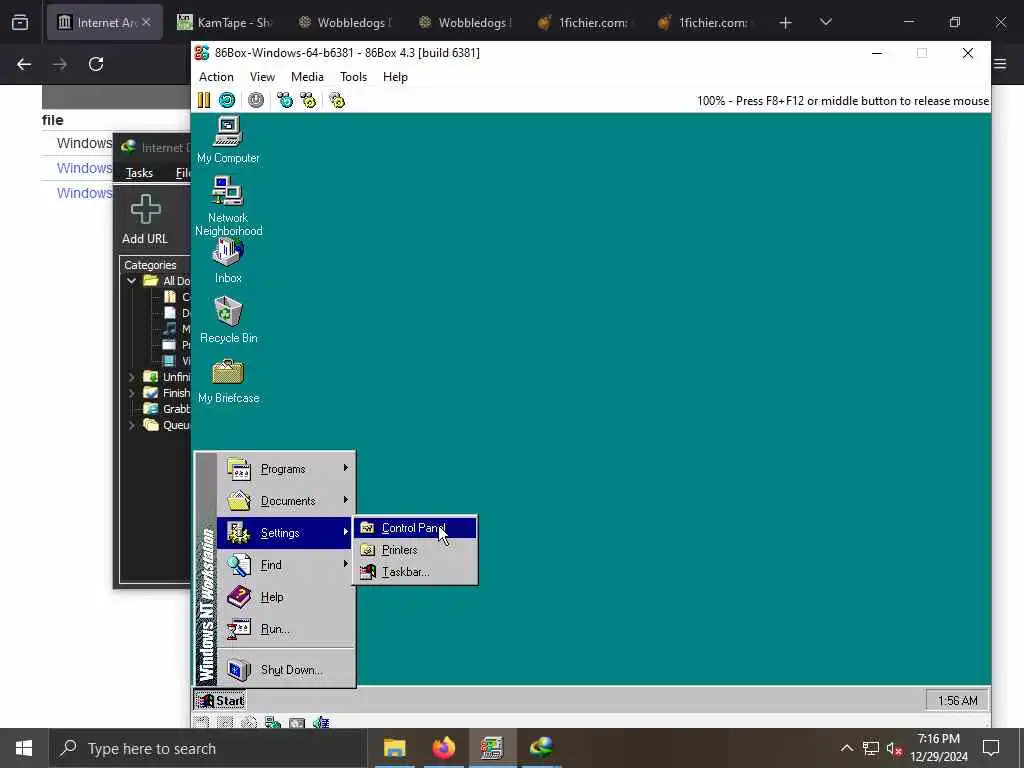Select the My Briefcase desktop icon
The height and width of the screenshot is (768, 1024).
(x=228, y=381)
